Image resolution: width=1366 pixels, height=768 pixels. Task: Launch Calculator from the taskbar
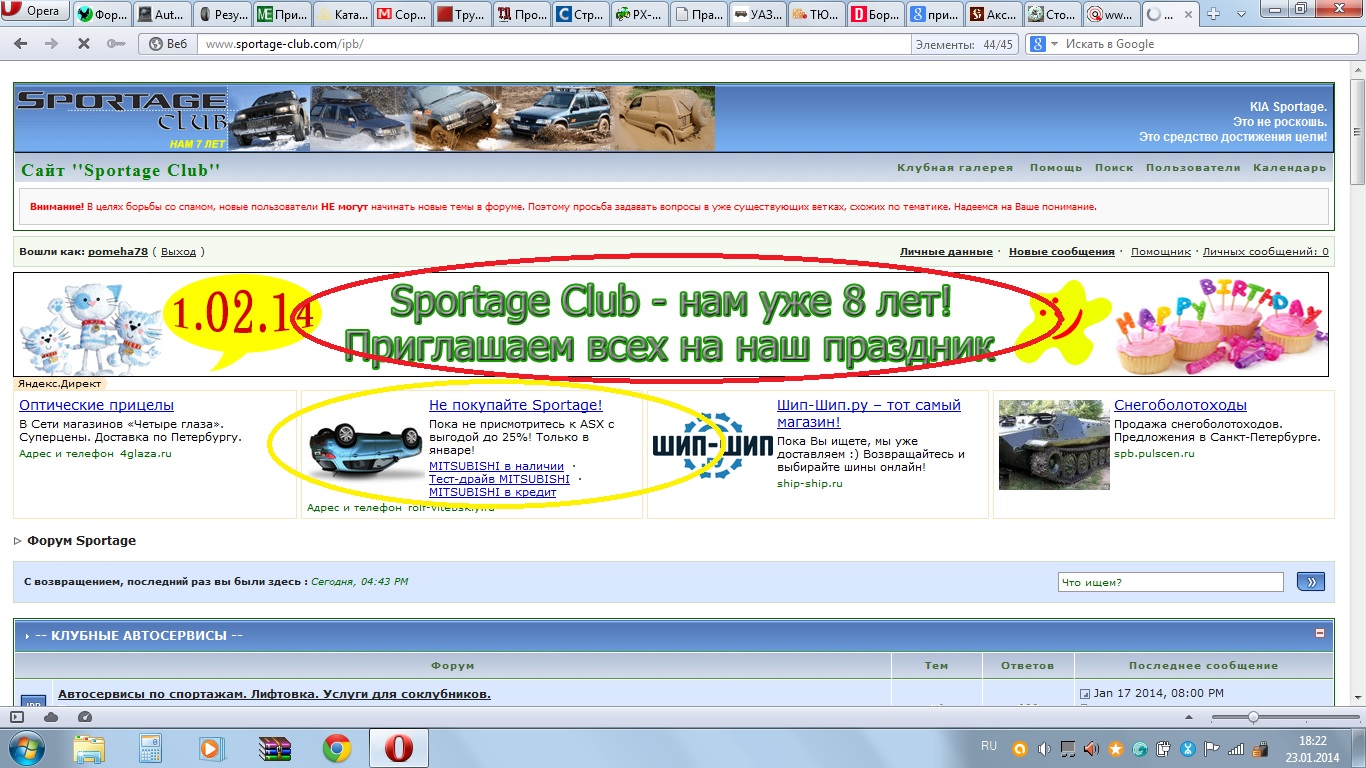coord(150,749)
